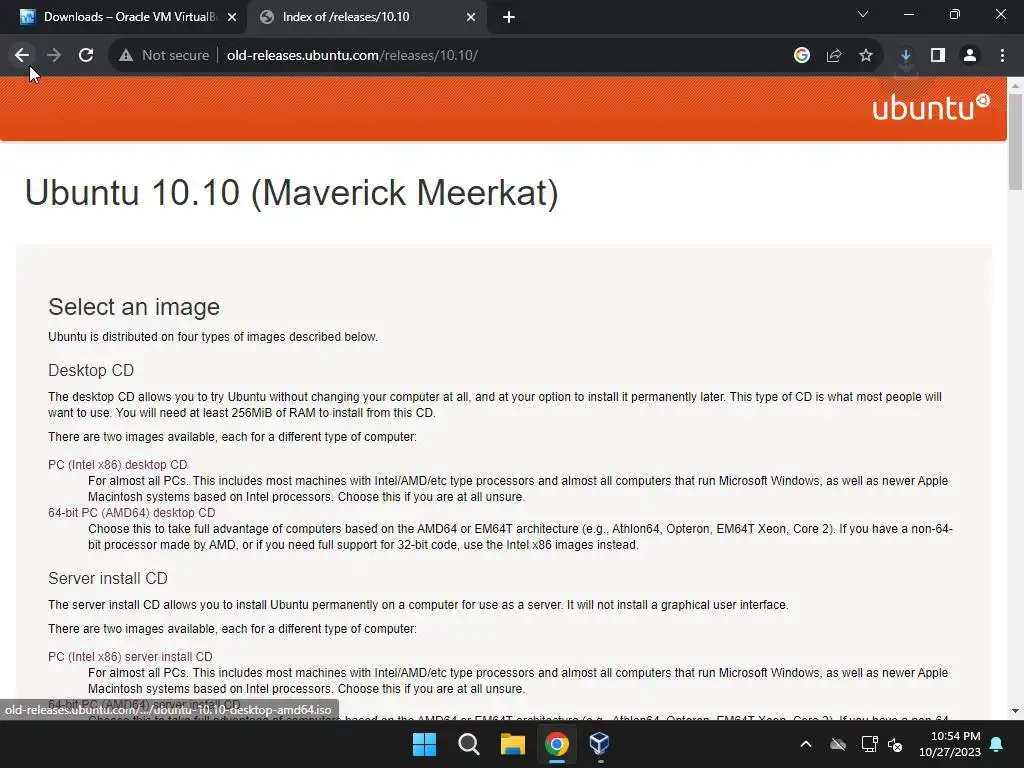Open the Chrome downloads icon
The image size is (1024, 768).
pos(906,56)
